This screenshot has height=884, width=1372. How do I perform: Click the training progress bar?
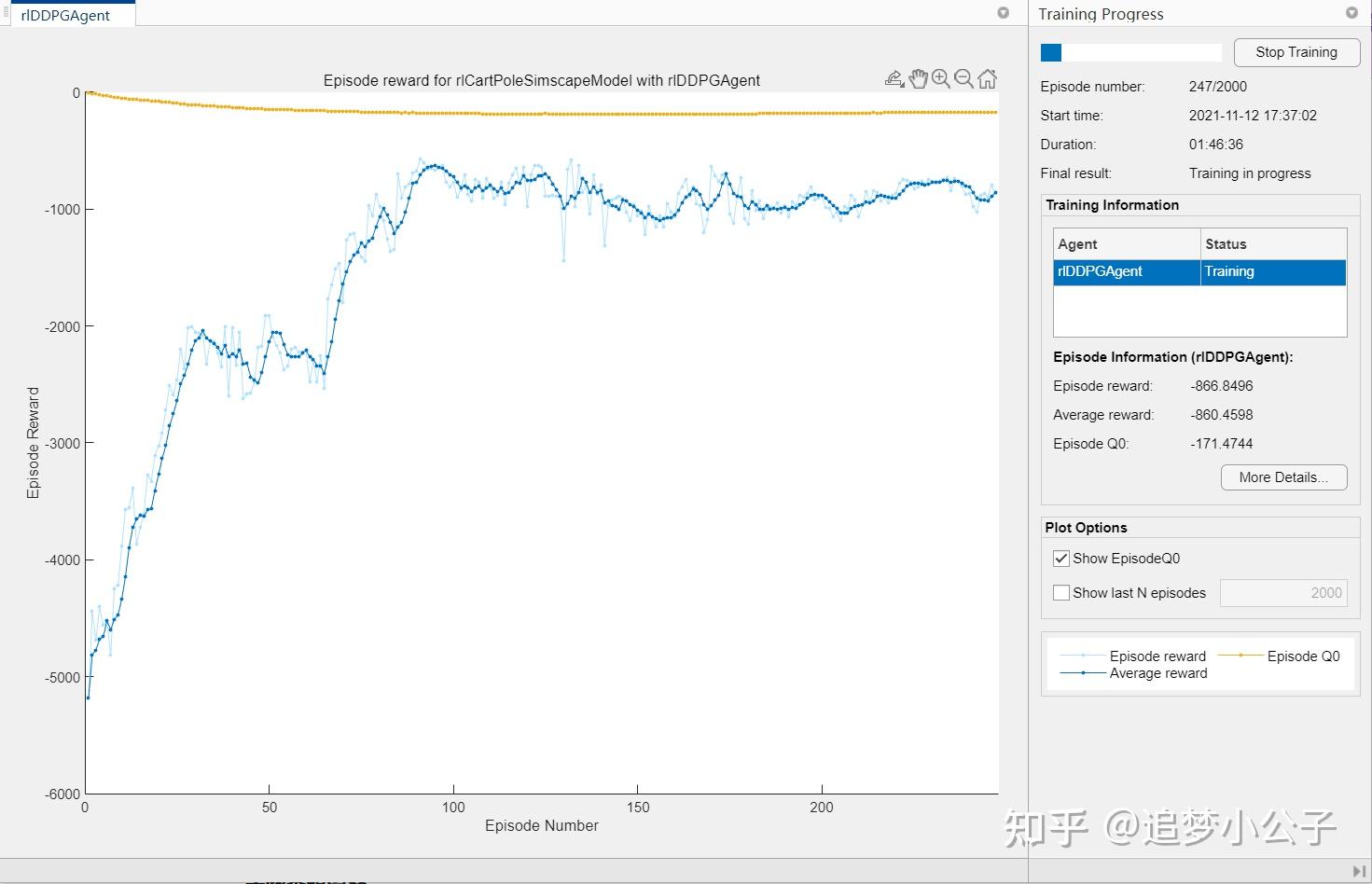point(1129,52)
